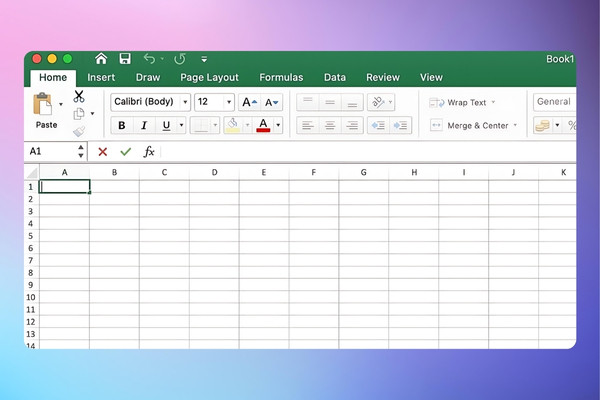Expand the Font Color dropdown arrow
The width and height of the screenshot is (600, 400).
(x=278, y=125)
